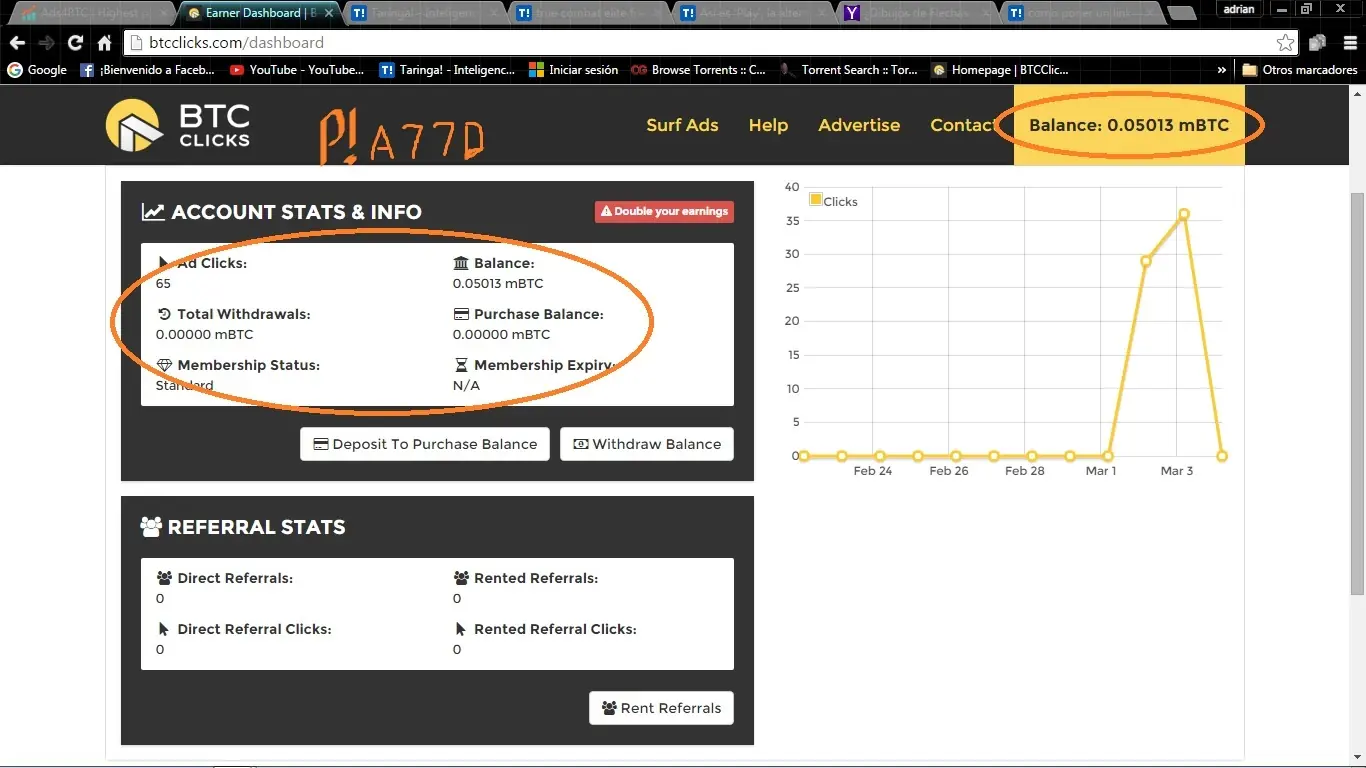The width and height of the screenshot is (1366, 768).
Task: Click Deposit To Purchase Balance
Action: pyautogui.click(x=425, y=444)
